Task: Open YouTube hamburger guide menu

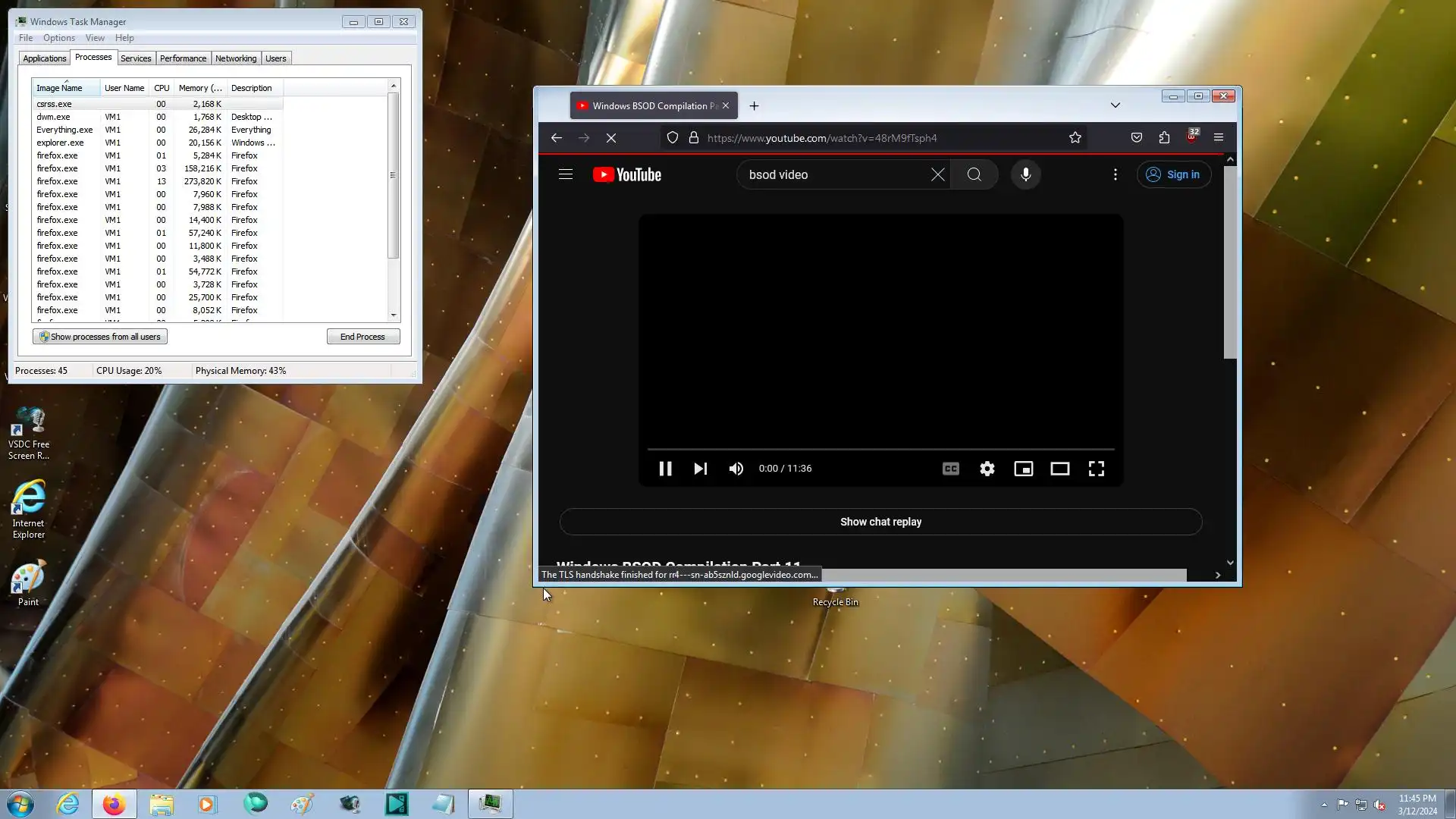Action: [x=565, y=174]
